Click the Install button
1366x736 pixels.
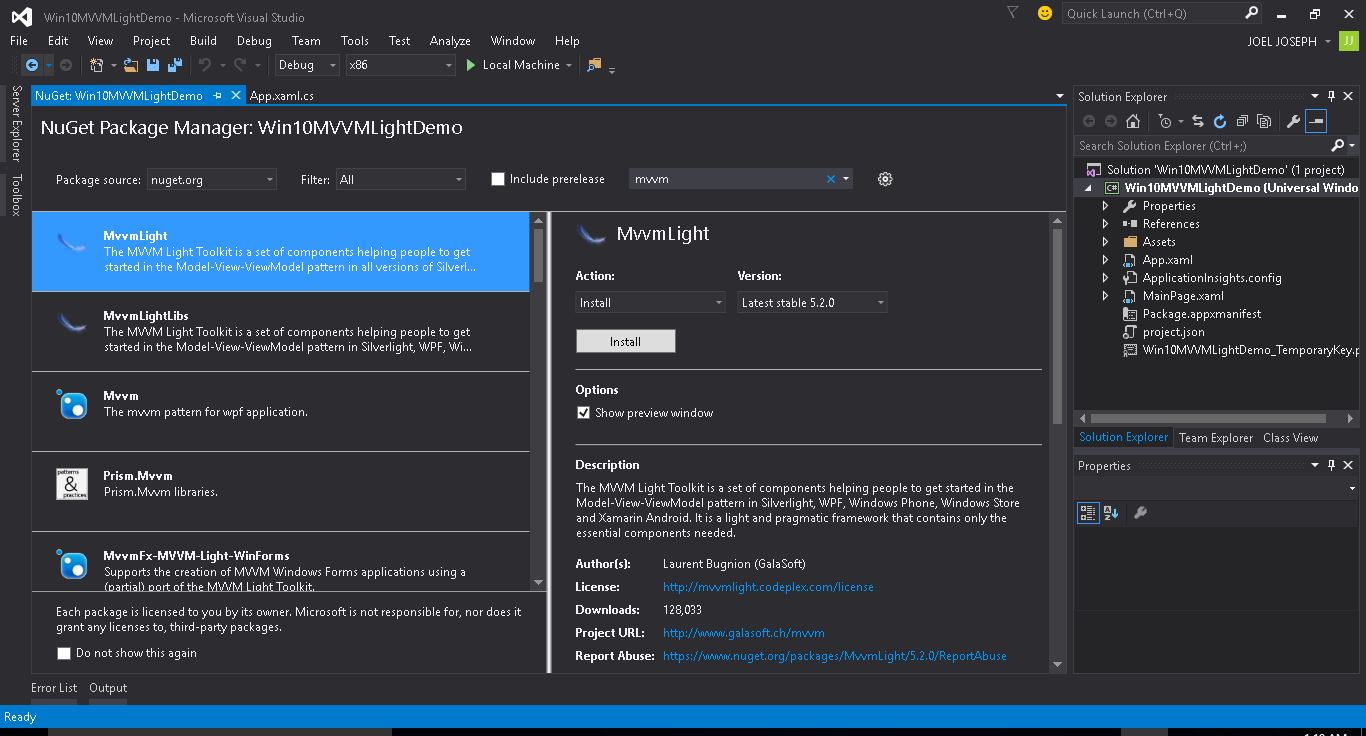tap(626, 341)
